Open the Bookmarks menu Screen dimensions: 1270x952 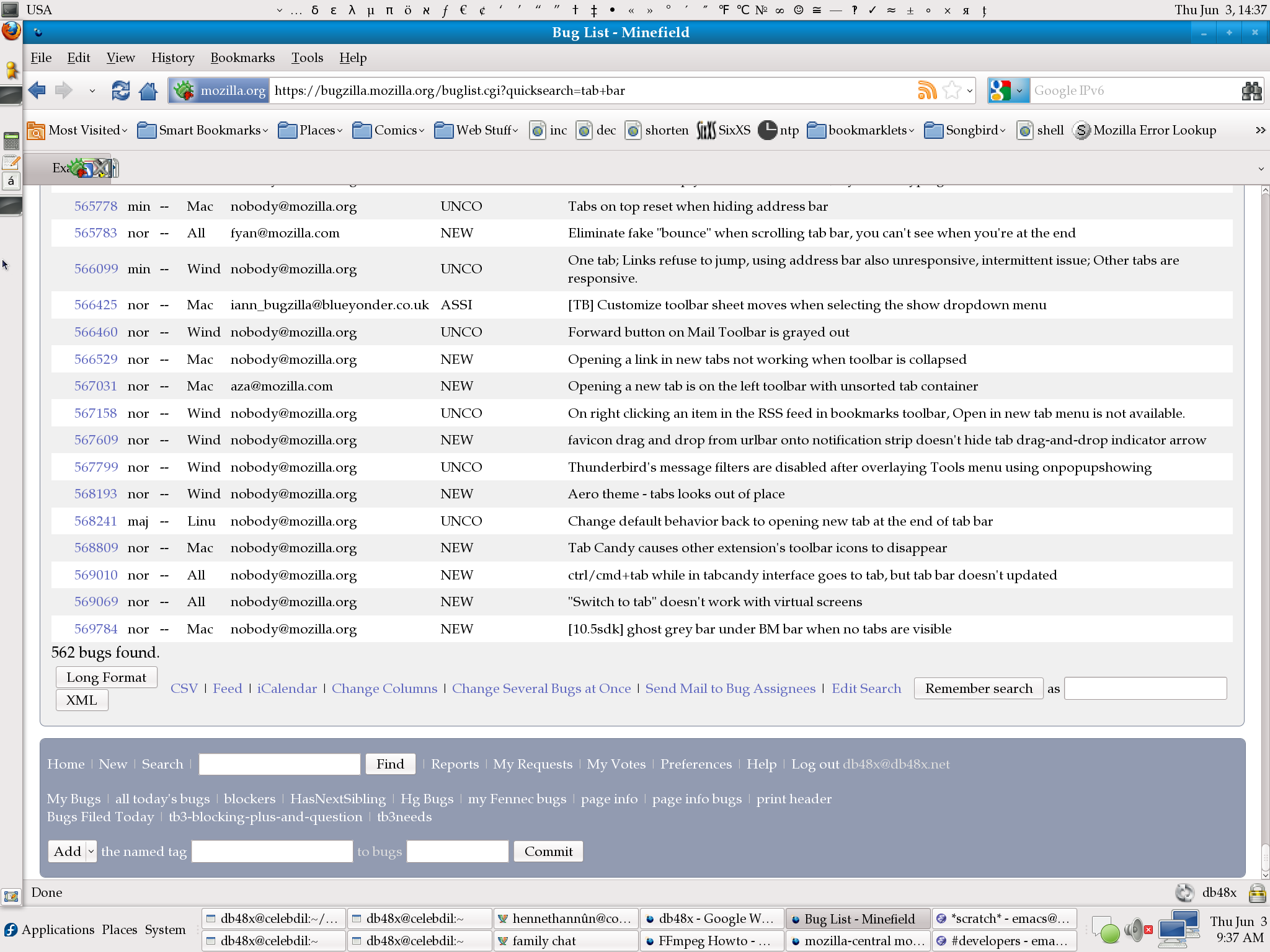pos(242,58)
